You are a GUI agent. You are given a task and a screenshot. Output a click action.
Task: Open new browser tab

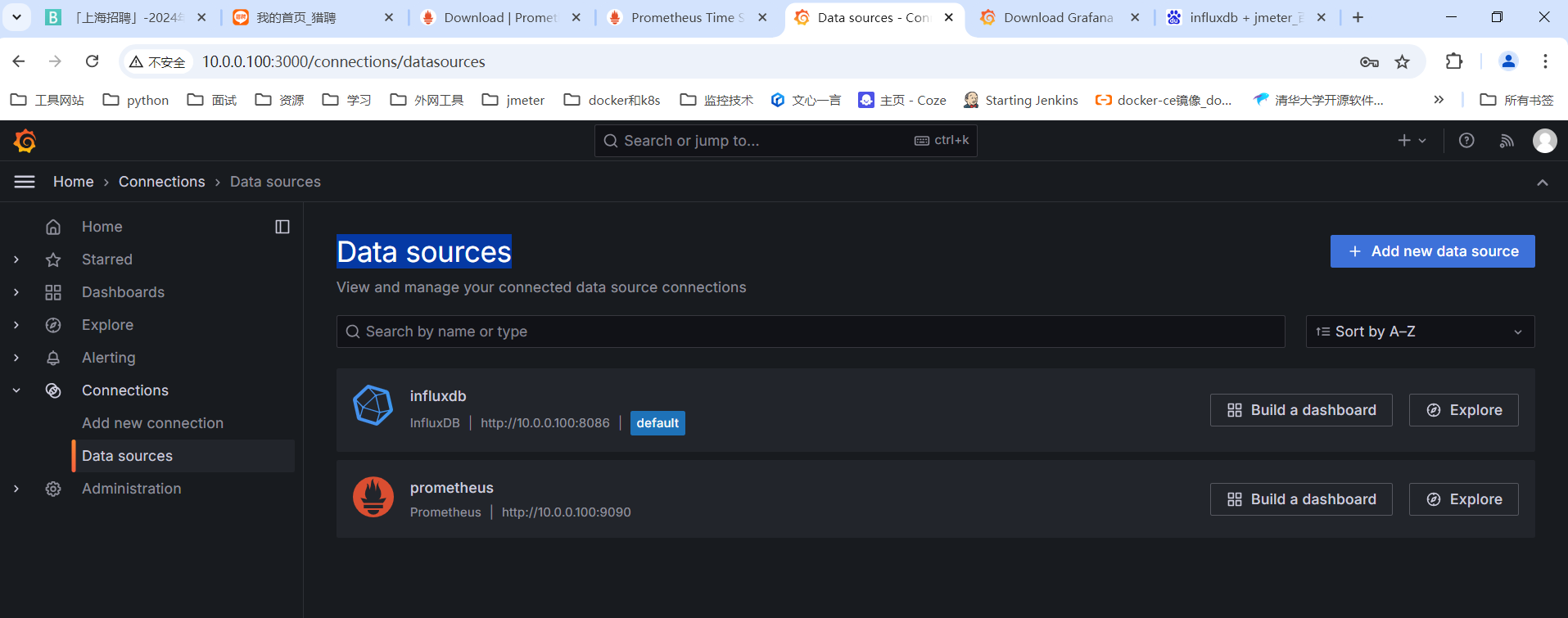(1358, 17)
